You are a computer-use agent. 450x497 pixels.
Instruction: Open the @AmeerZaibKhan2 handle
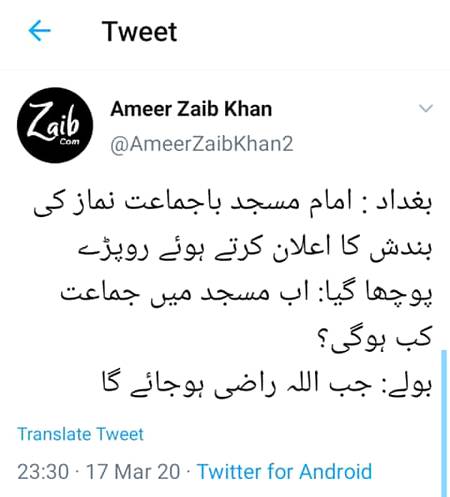point(202,144)
